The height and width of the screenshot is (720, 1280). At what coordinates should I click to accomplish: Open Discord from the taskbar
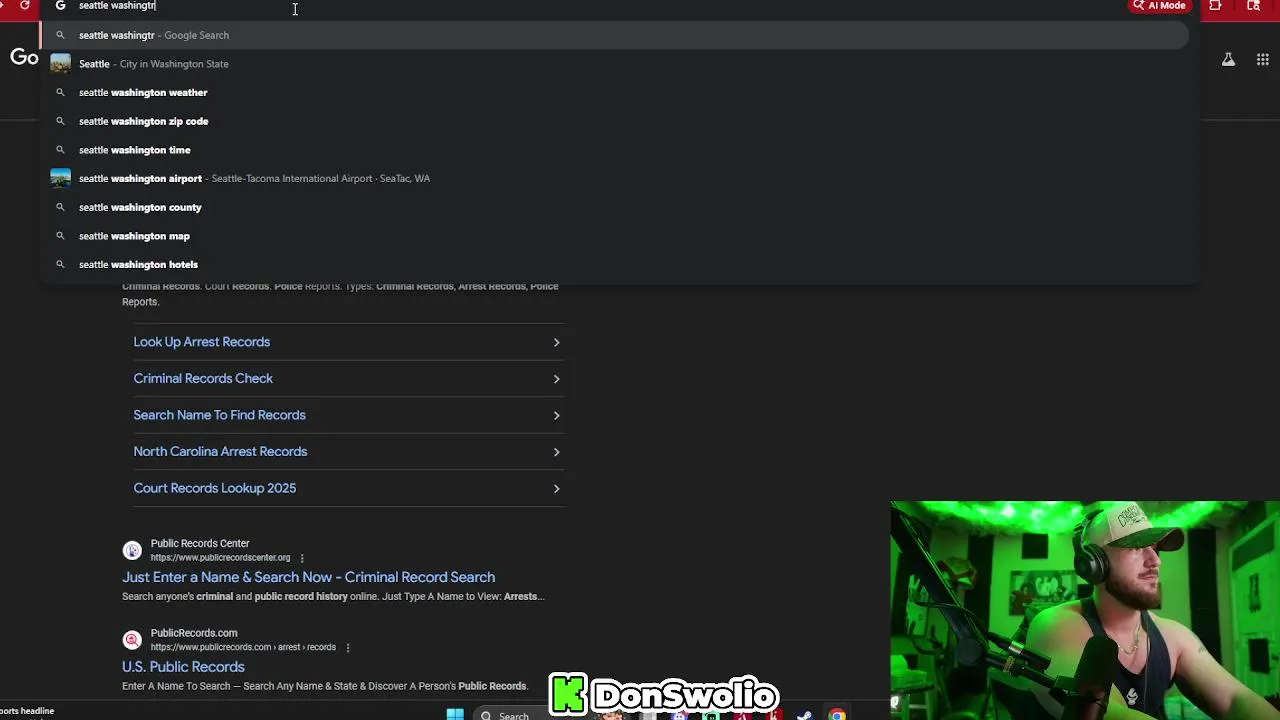coord(679,716)
